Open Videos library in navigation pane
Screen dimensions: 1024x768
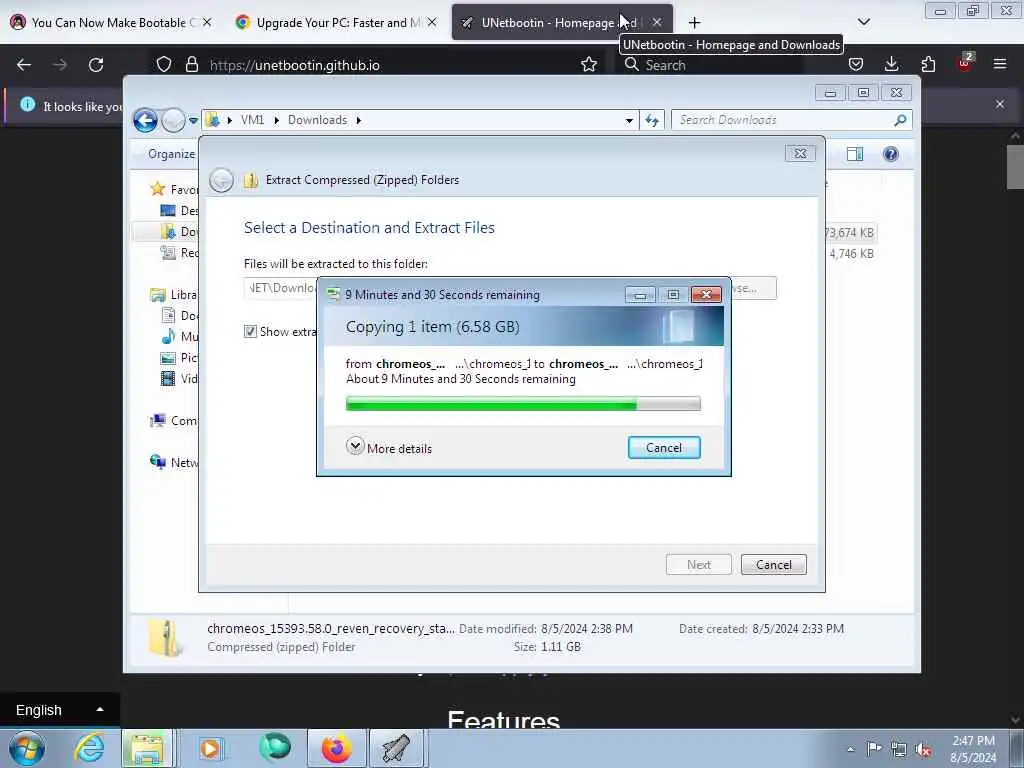click(x=180, y=379)
